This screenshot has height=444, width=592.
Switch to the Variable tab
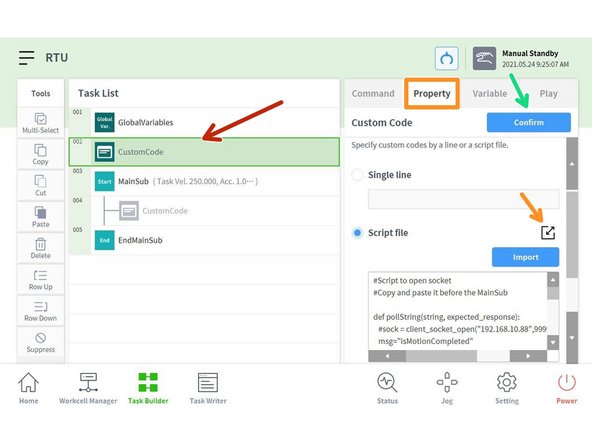click(x=490, y=94)
